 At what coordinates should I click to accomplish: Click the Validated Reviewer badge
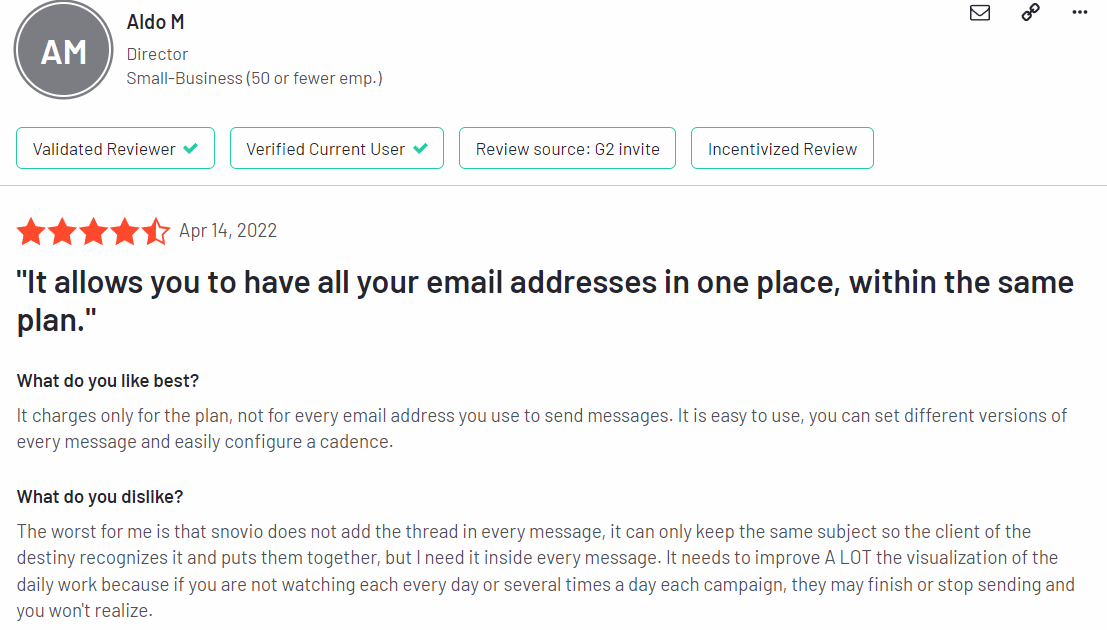point(115,148)
